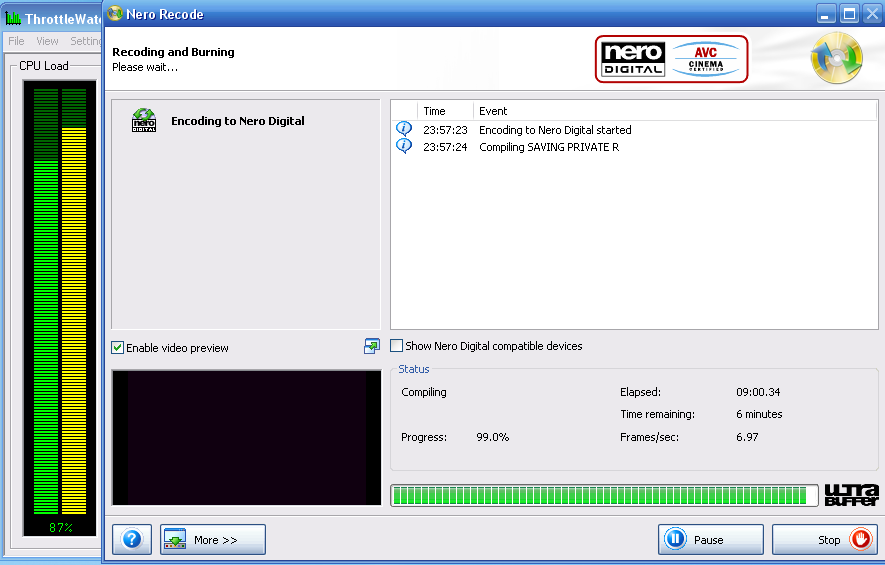Click the elapsed time value 09:00.34
Viewport: 885px width, 565px height.
click(x=758, y=392)
